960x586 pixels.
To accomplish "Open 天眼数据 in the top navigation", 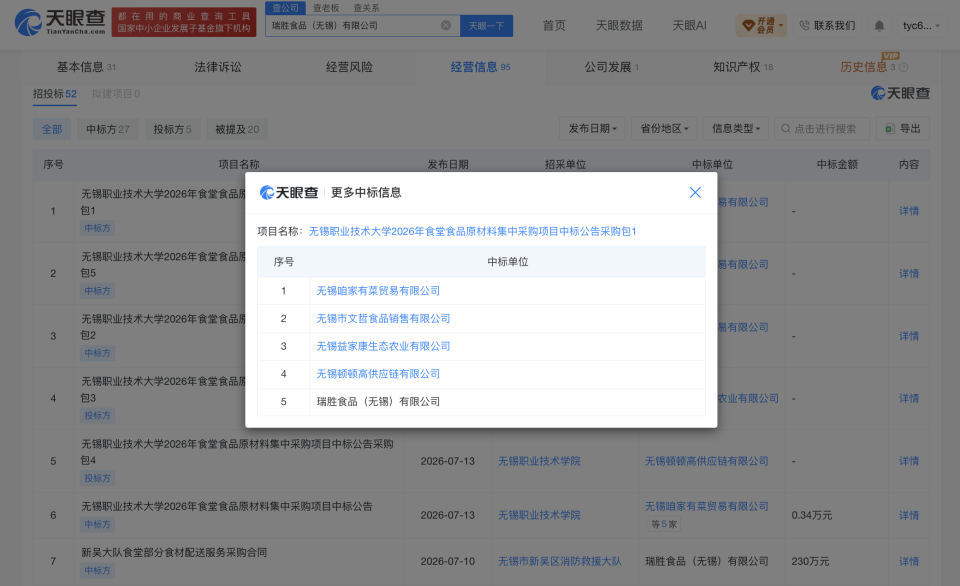I will [x=619, y=26].
